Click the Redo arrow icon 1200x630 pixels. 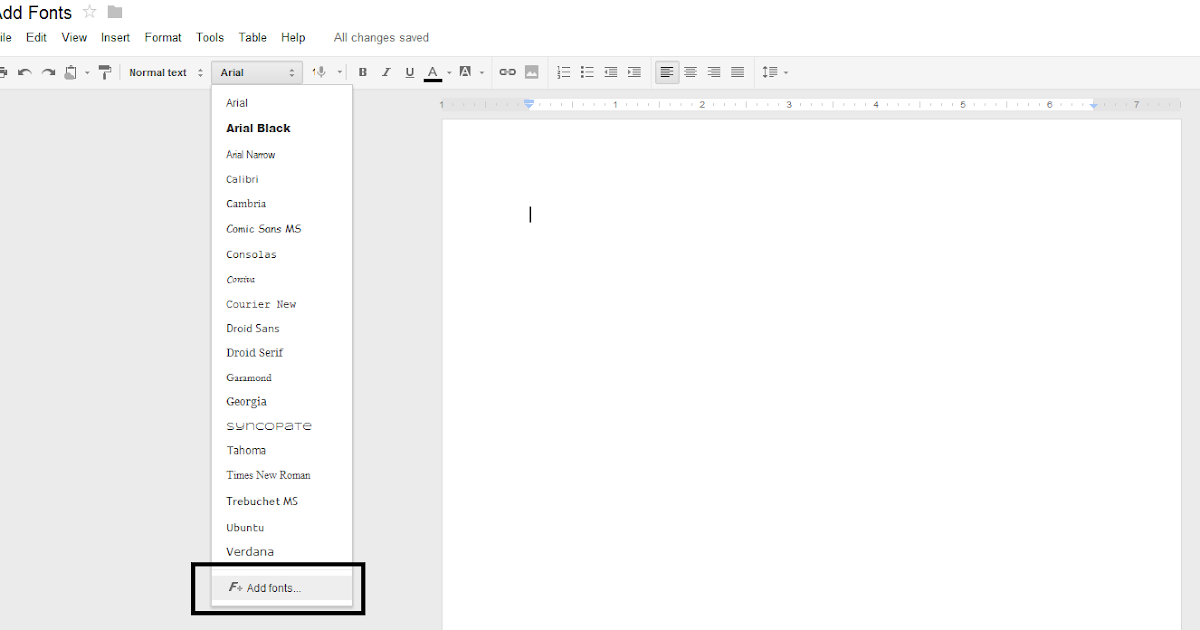click(48, 72)
